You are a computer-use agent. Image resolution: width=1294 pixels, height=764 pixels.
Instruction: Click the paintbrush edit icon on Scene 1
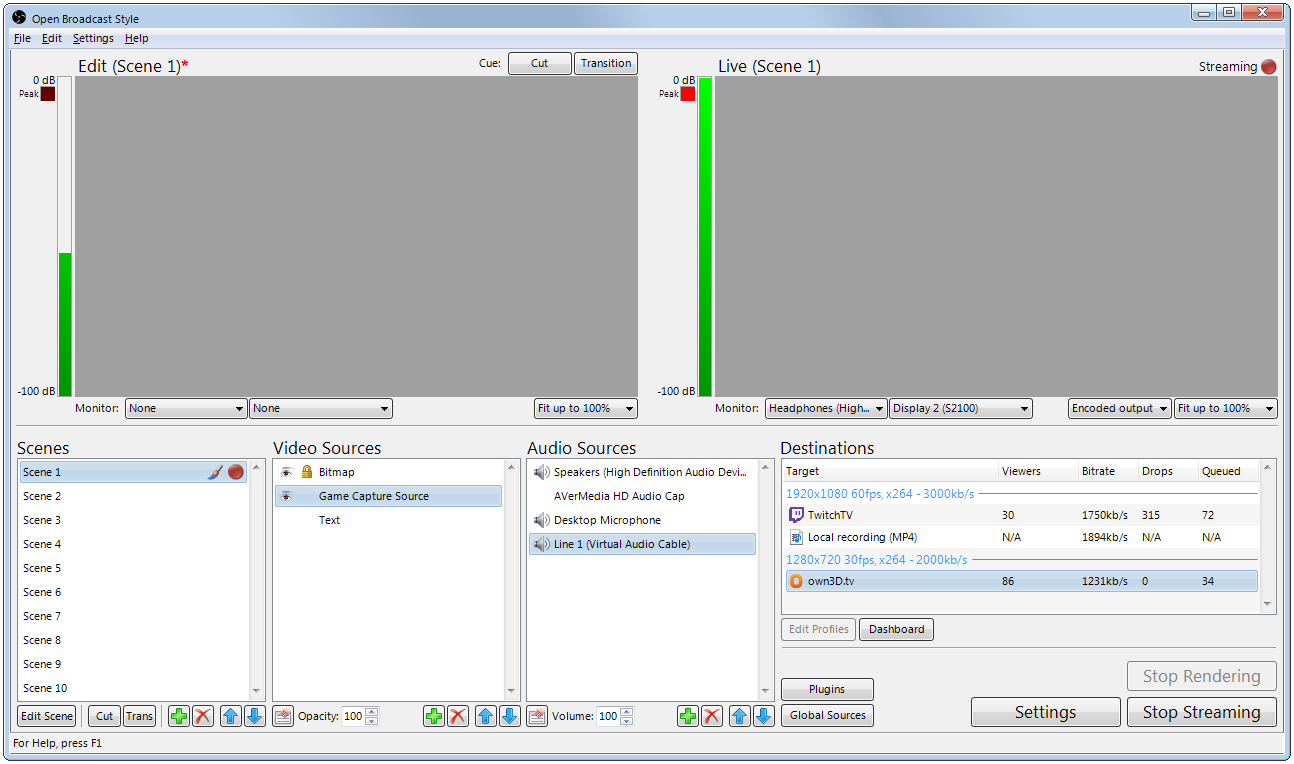point(215,472)
